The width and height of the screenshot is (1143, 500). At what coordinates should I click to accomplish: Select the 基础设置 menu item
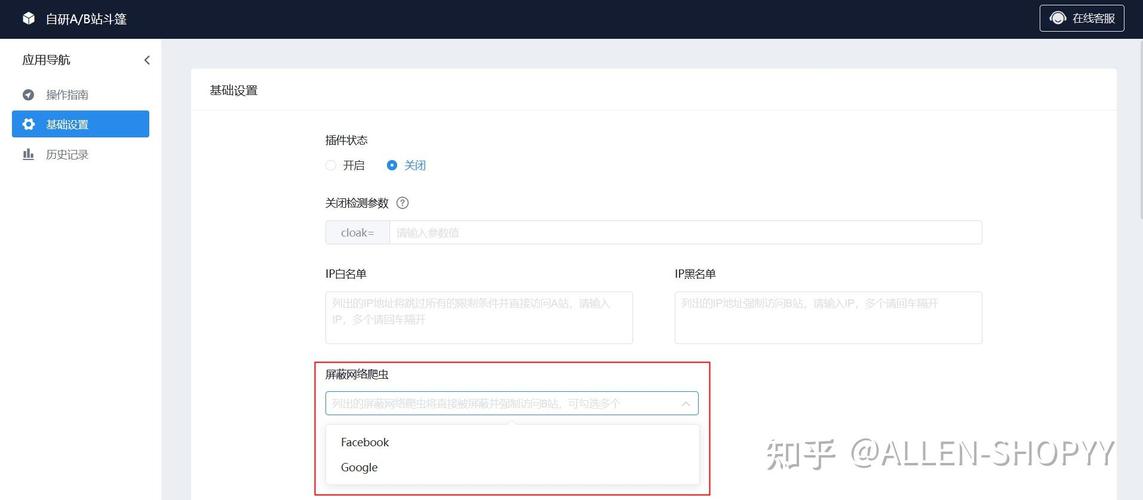pos(80,124)
